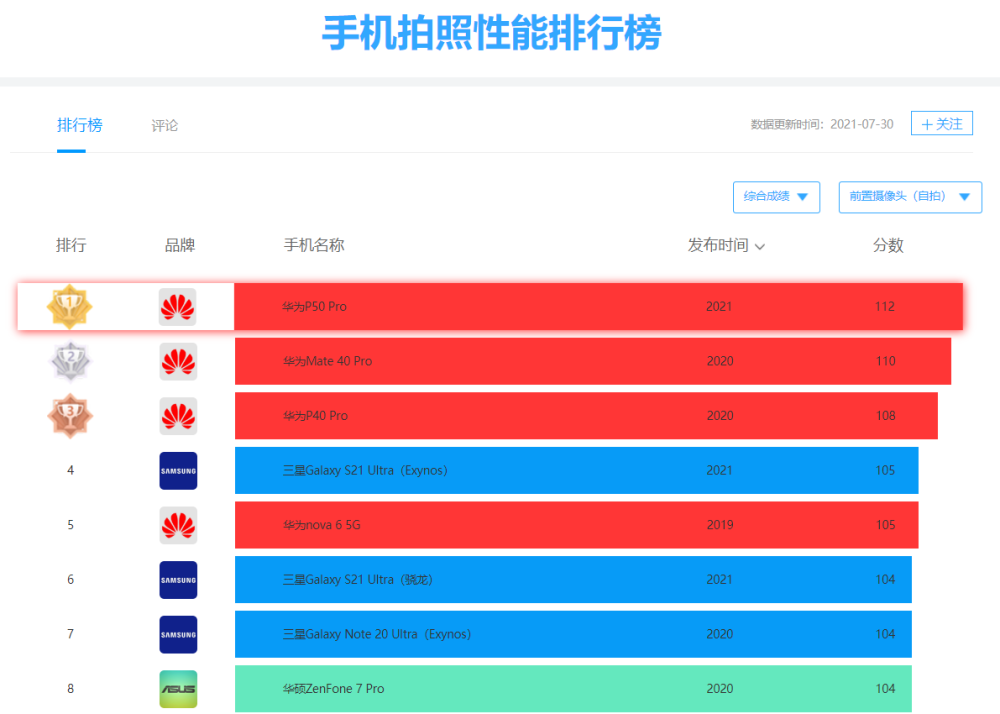The width and height of the screenshot is (1000, 714).
Task: Switch to the 评论 tab
Action: coord(165,126)
